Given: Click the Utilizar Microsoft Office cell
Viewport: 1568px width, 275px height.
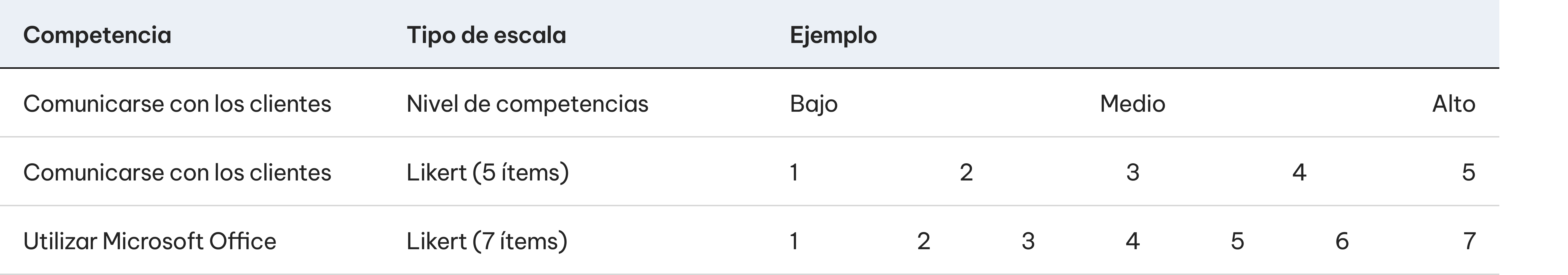Looking at the screenshot, I should point(150,241).
